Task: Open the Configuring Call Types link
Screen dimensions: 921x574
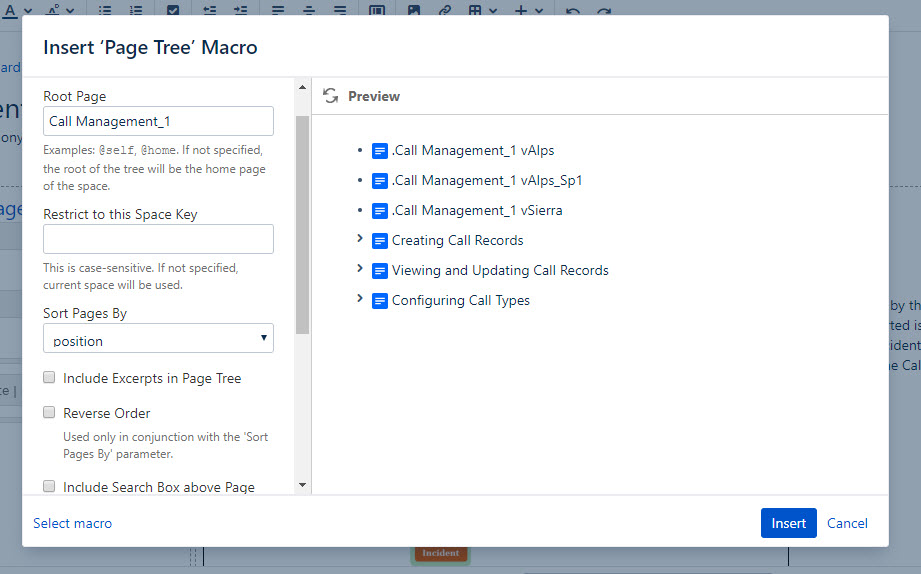Action: [x=460, y=300]
